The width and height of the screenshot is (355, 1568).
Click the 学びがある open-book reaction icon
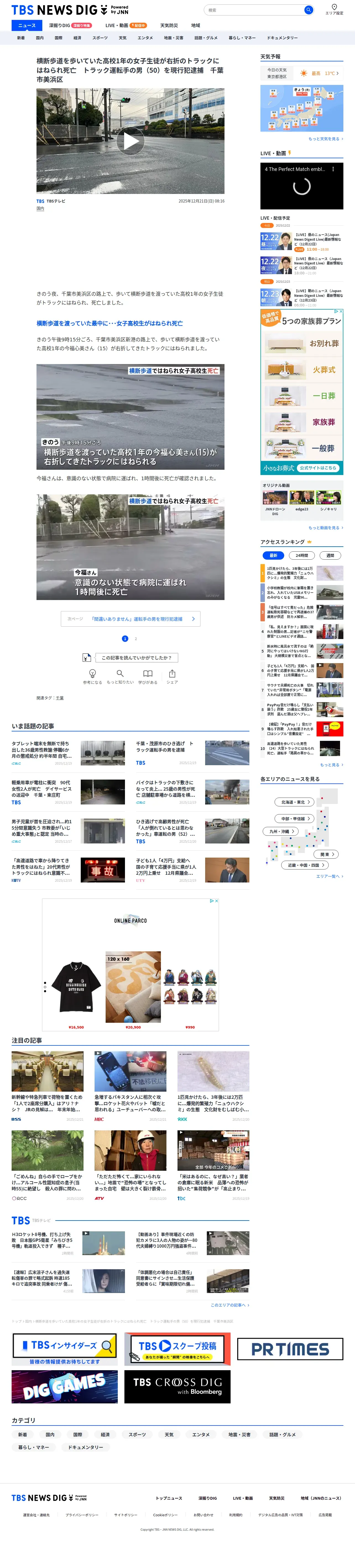tap(148, 673)
